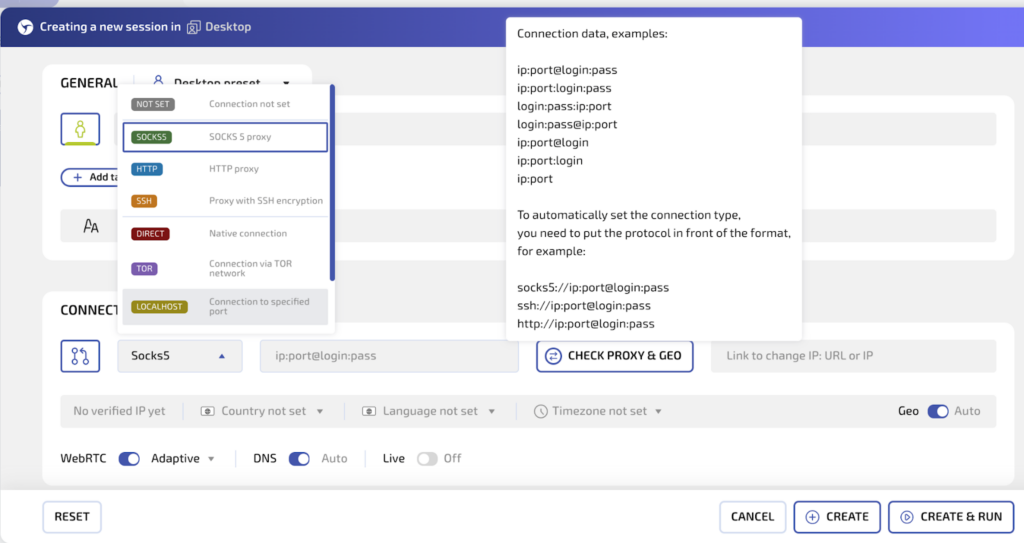1024x543 pixels.
Task: Toggle the WebRTC switch
Action: coord(129,459)
